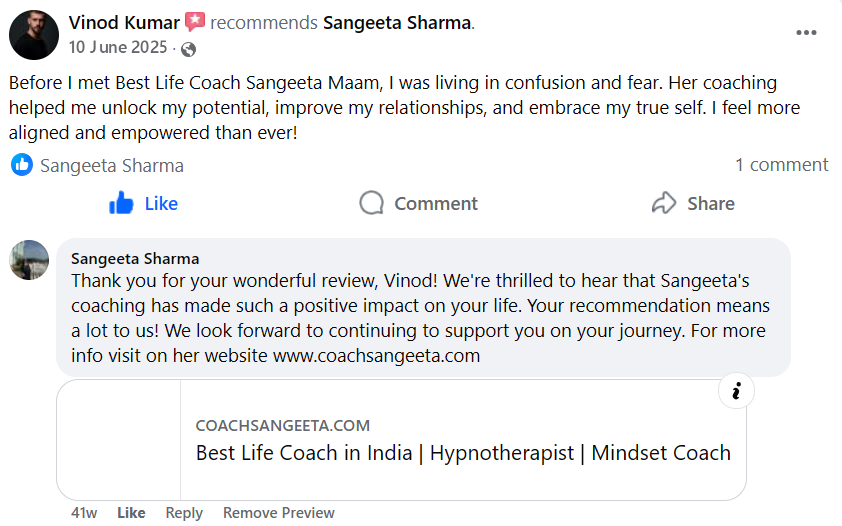Click the Comment speech bubble button
The width and height of the screenshot is (842, 526).
click(418, 204)
